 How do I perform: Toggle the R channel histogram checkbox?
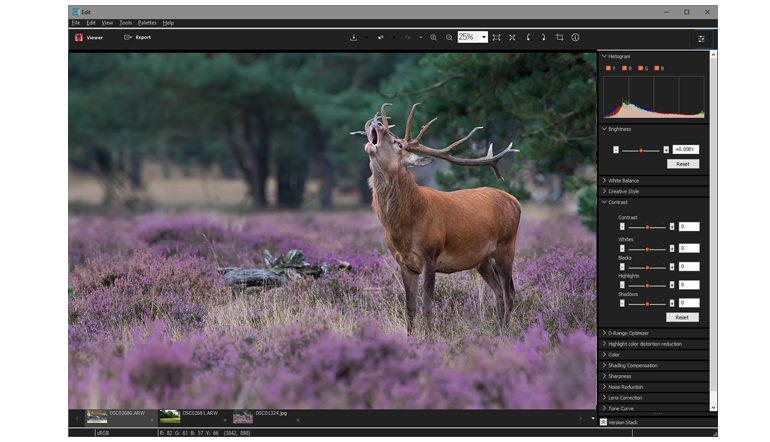(625, 69)
